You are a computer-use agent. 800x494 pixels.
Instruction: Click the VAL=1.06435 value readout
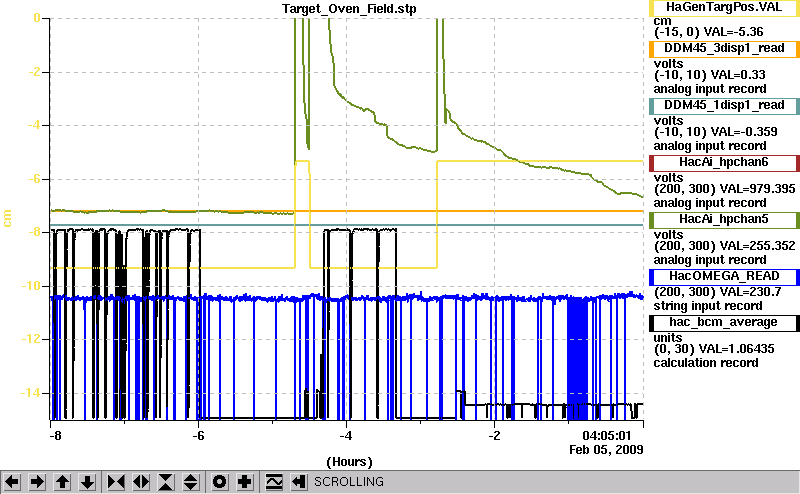736,349
